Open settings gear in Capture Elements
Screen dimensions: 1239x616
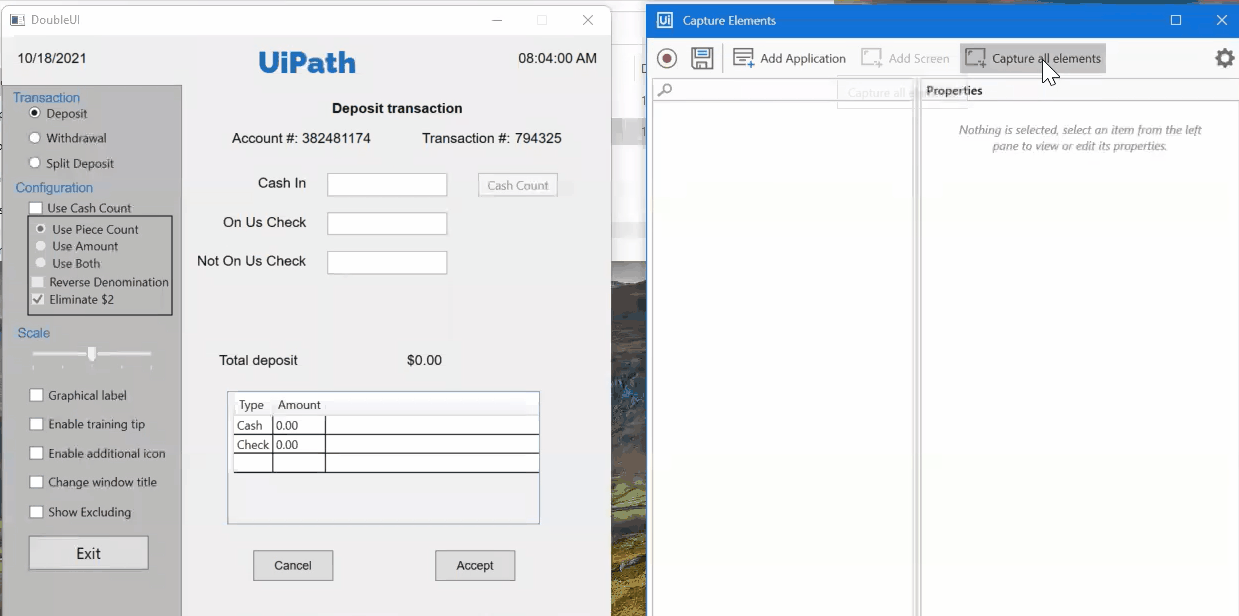pyautogui.click(x=1224, y=58)
